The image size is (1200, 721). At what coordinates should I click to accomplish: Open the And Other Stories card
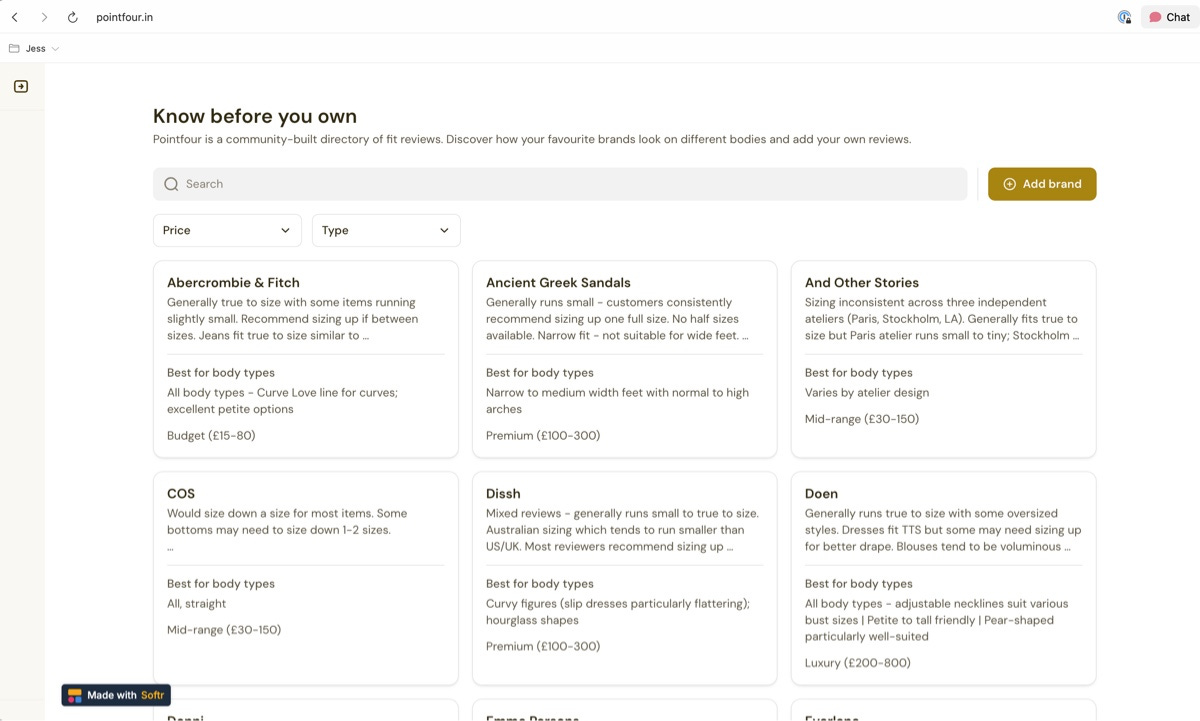(x=944, y=360)
